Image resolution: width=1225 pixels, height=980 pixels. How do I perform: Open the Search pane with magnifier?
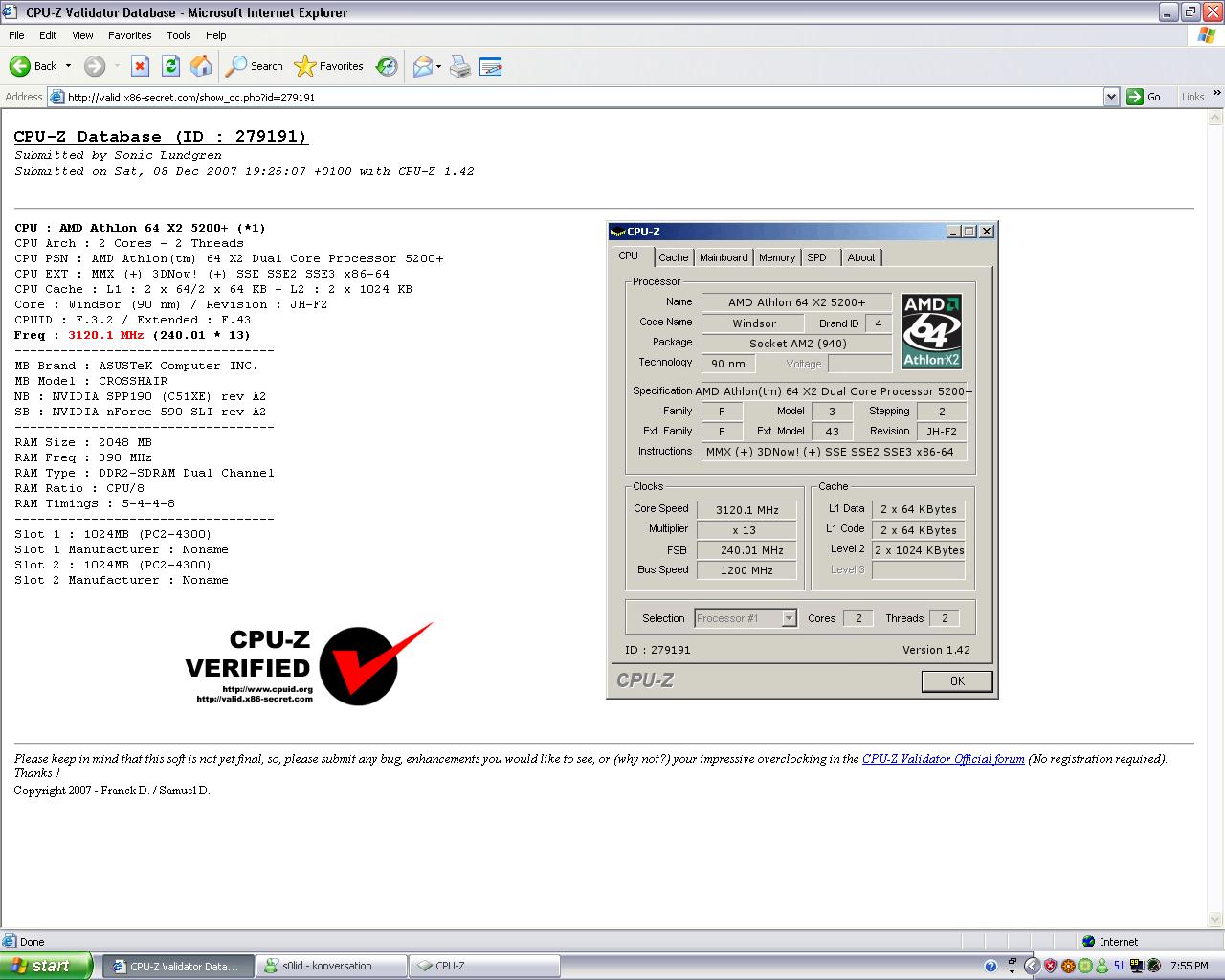(255, 66)
